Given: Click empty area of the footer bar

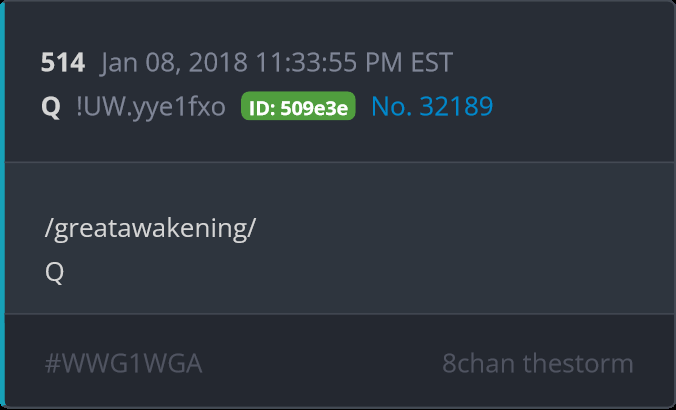Looking at the screenshot, I should [323, 363].
